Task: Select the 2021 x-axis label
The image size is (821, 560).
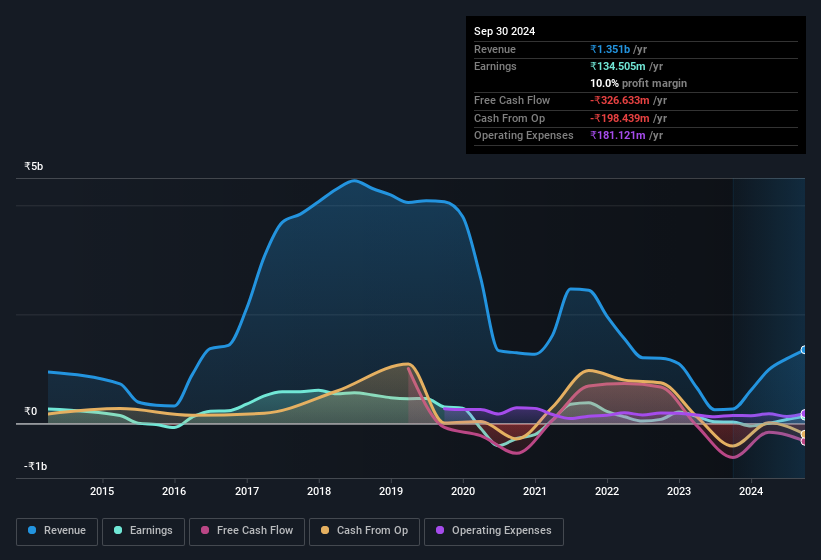Action: pos(535,491)
